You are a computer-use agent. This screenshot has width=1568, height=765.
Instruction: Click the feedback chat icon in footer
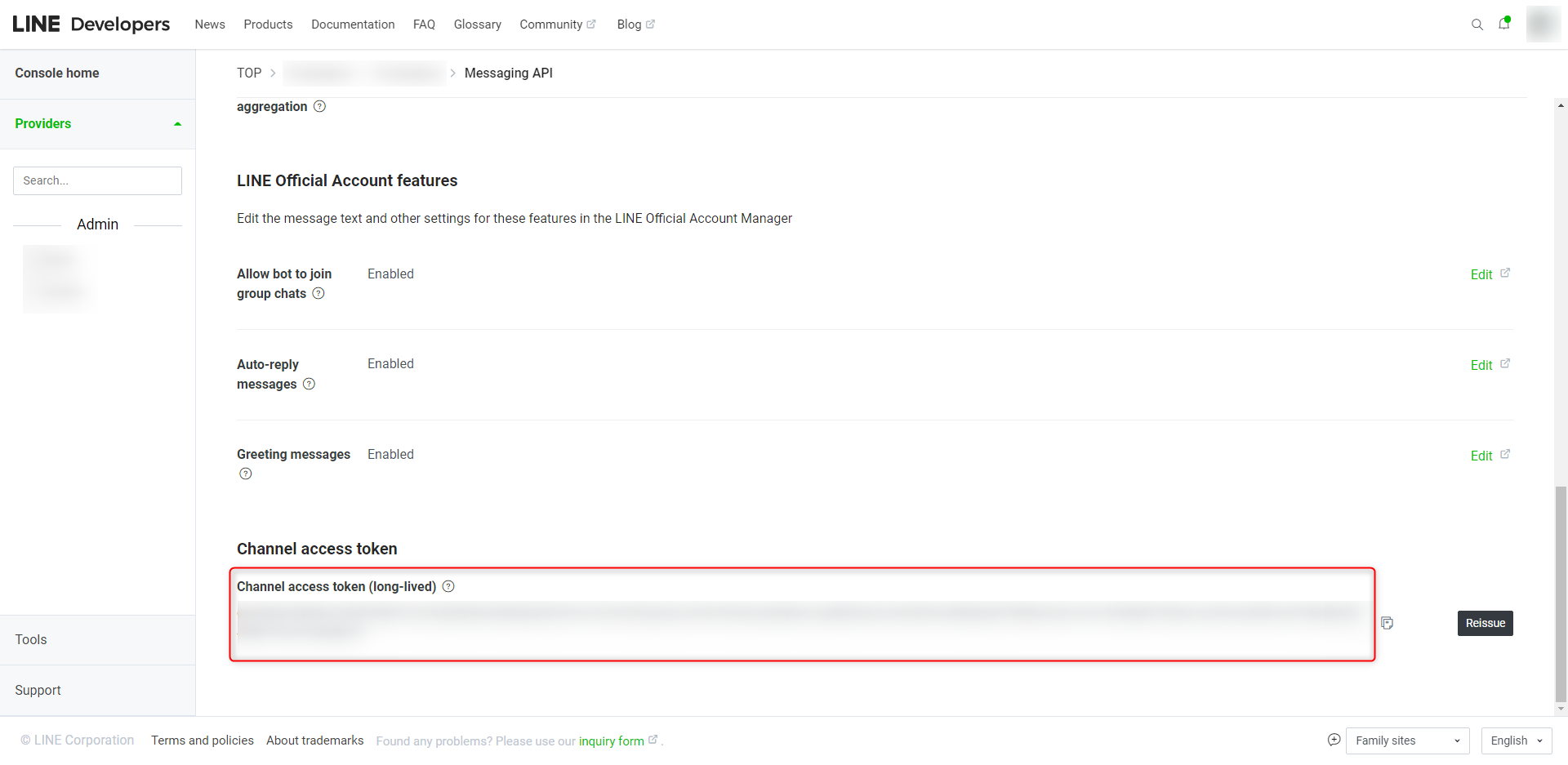[x=1334, y=740]
